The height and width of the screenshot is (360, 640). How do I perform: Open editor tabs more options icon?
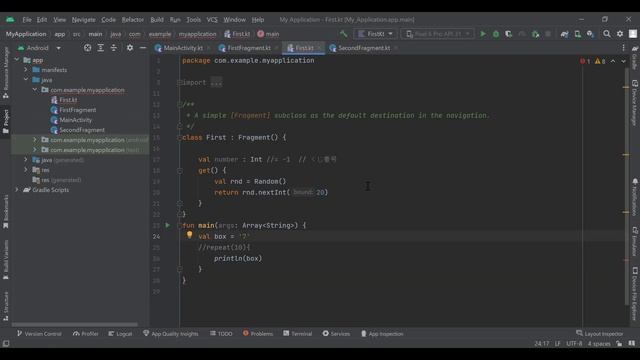(x=623, y=48)
